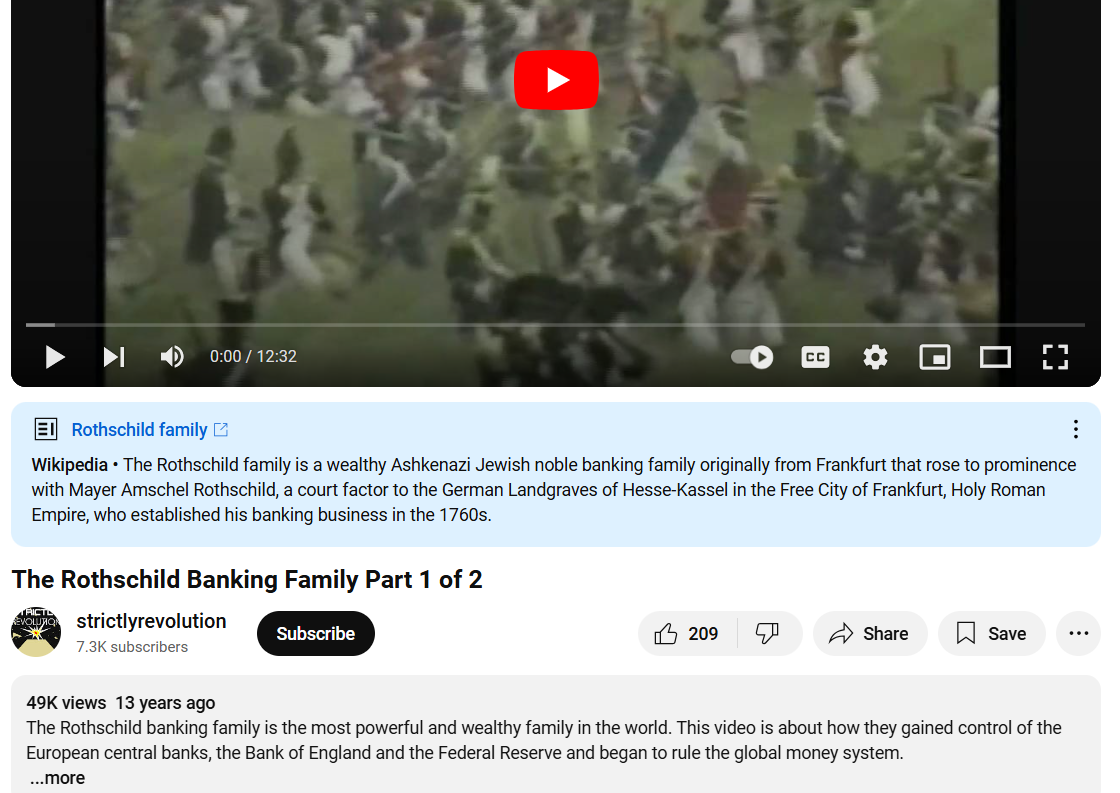The height and width of the screenshot is (793, 1120).
Task: Enable theater mode
Action: [995, 356]
